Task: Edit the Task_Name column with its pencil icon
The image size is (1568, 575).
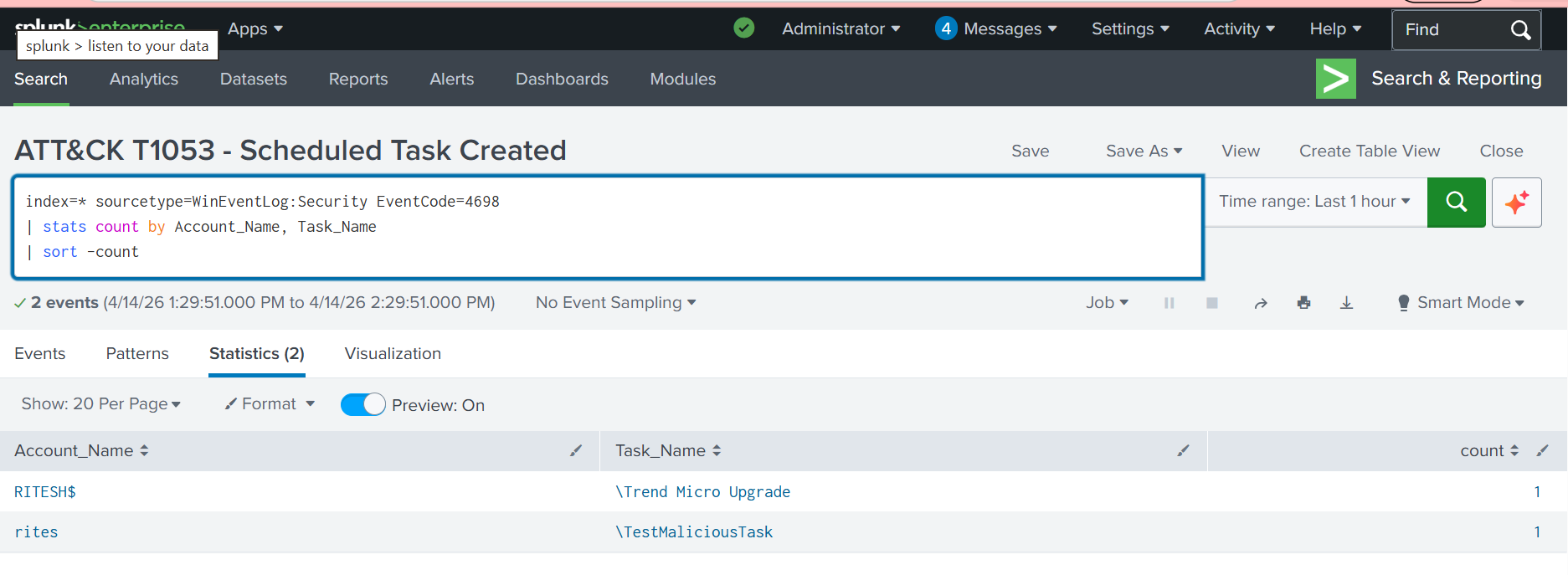Action: (1183, 450)
